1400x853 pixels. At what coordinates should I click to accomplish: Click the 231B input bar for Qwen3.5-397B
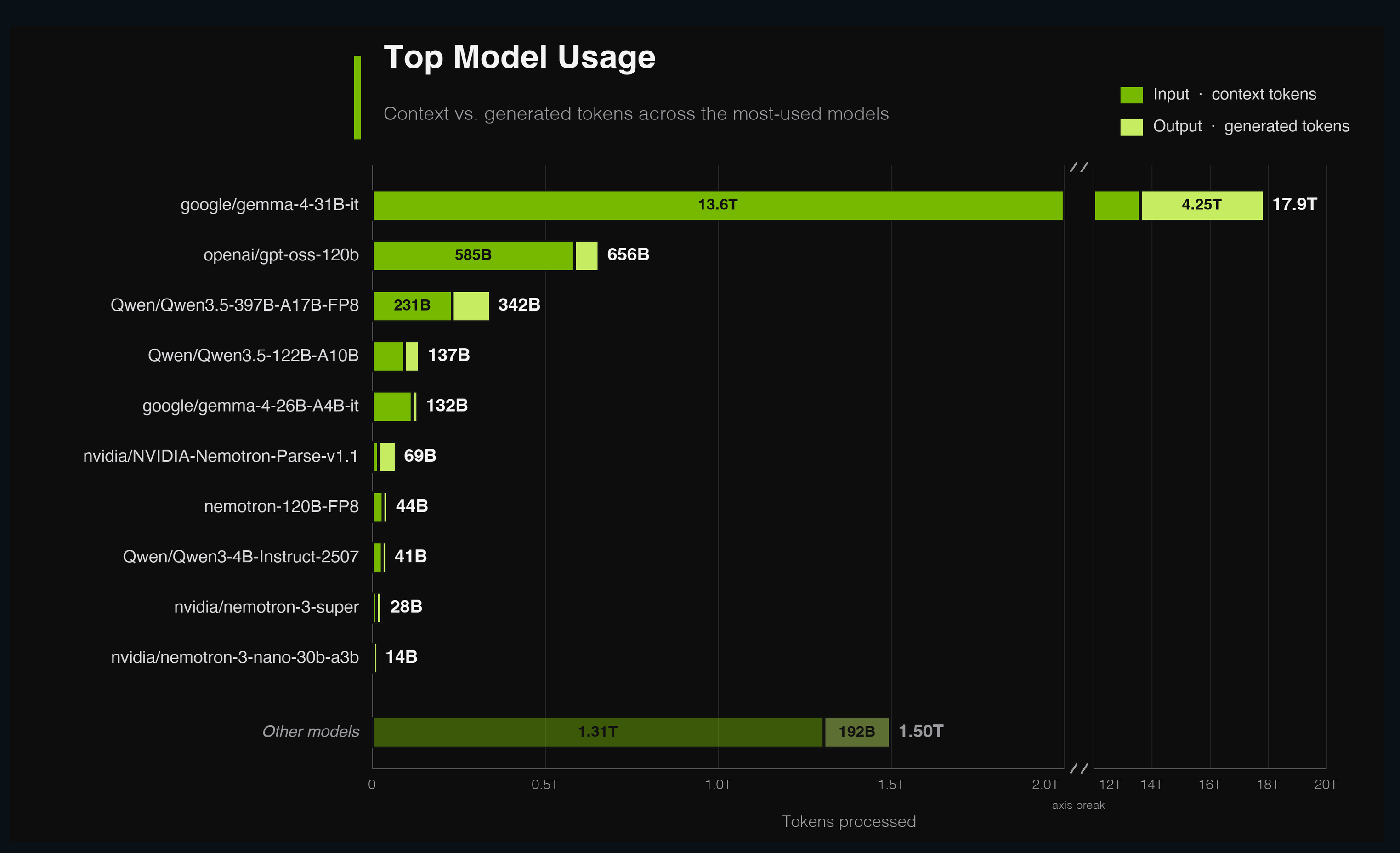coord(412,305)
